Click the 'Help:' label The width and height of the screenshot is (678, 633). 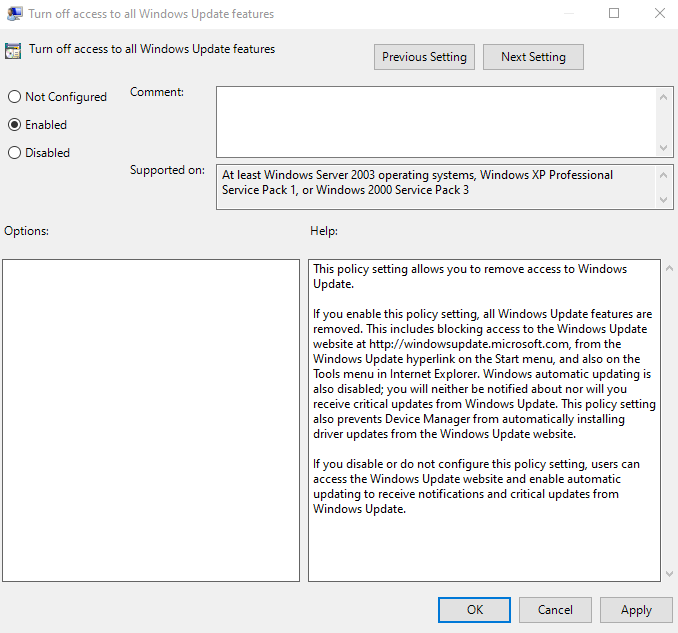click(324, 231)
